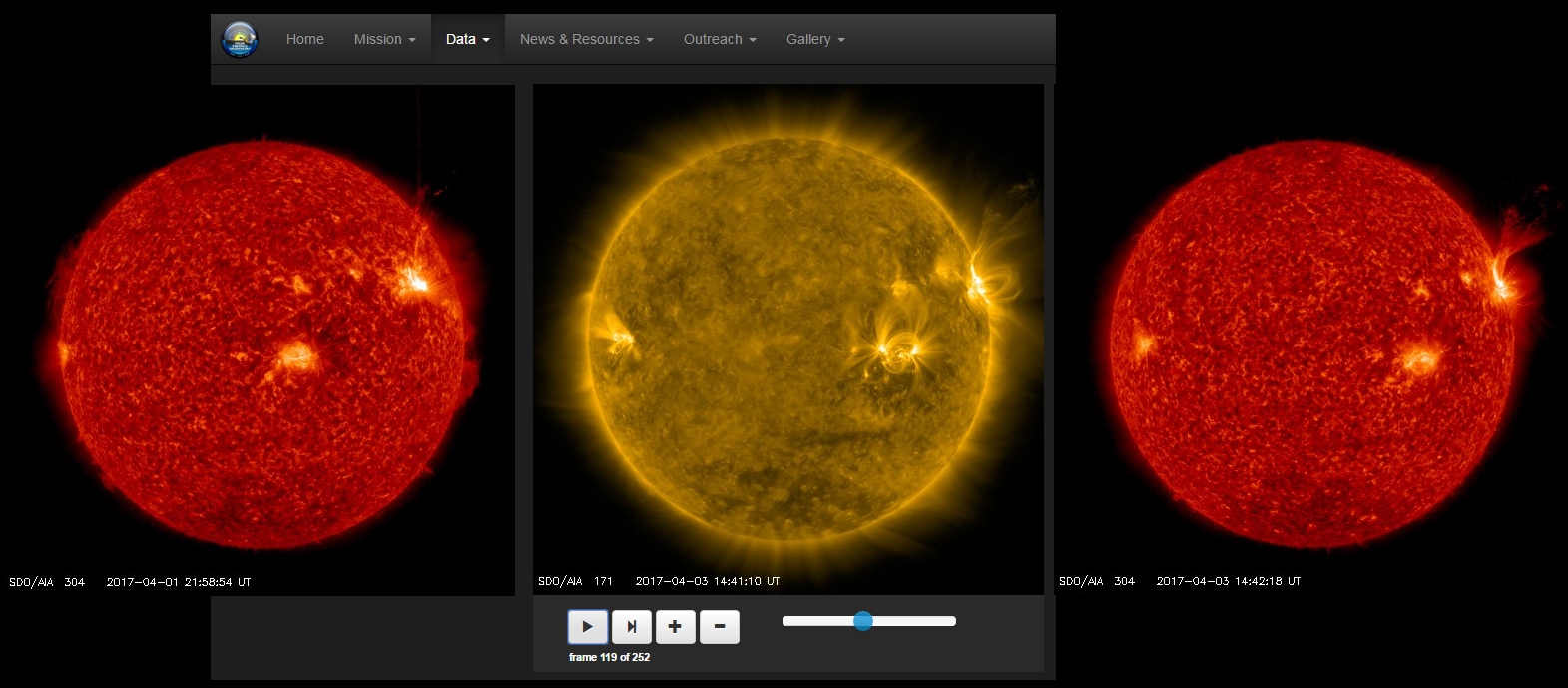Click slider track left of the handle
This screenshot has height=688, width=1568.
(x=818, y=621)
